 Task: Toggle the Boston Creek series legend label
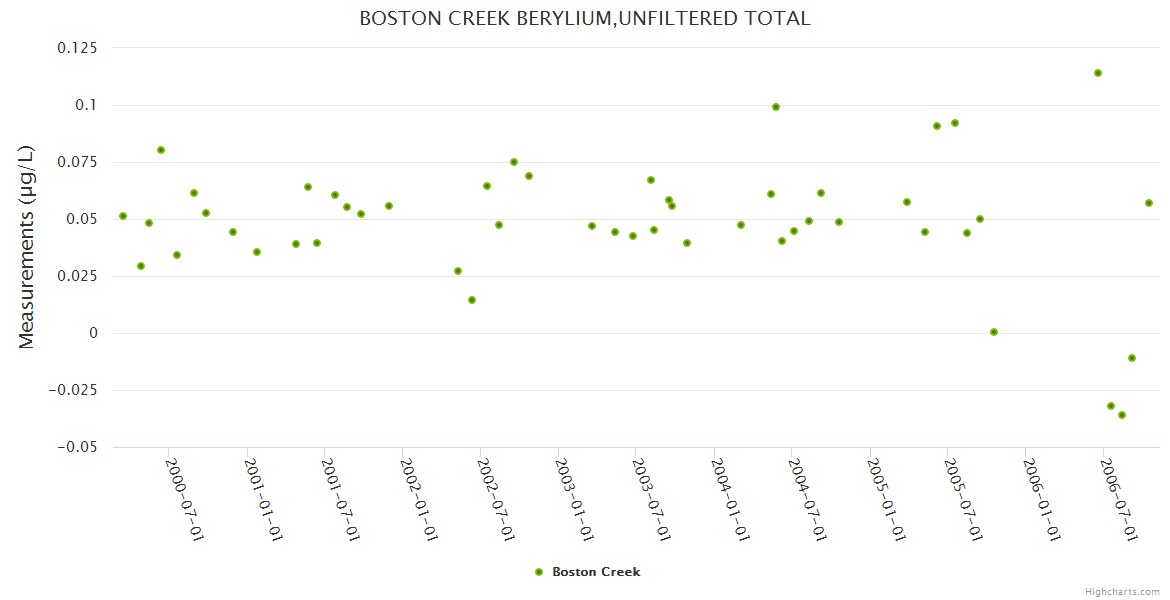(x=596, y=572)
